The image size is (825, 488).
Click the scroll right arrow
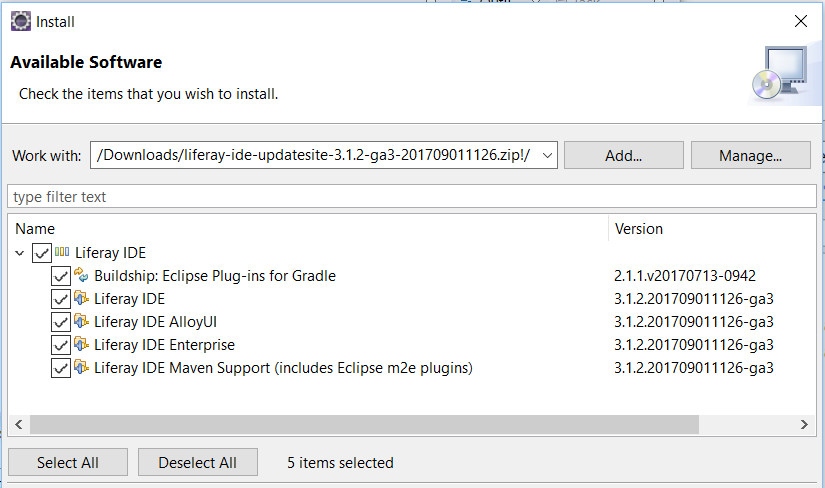coord(804,424)
